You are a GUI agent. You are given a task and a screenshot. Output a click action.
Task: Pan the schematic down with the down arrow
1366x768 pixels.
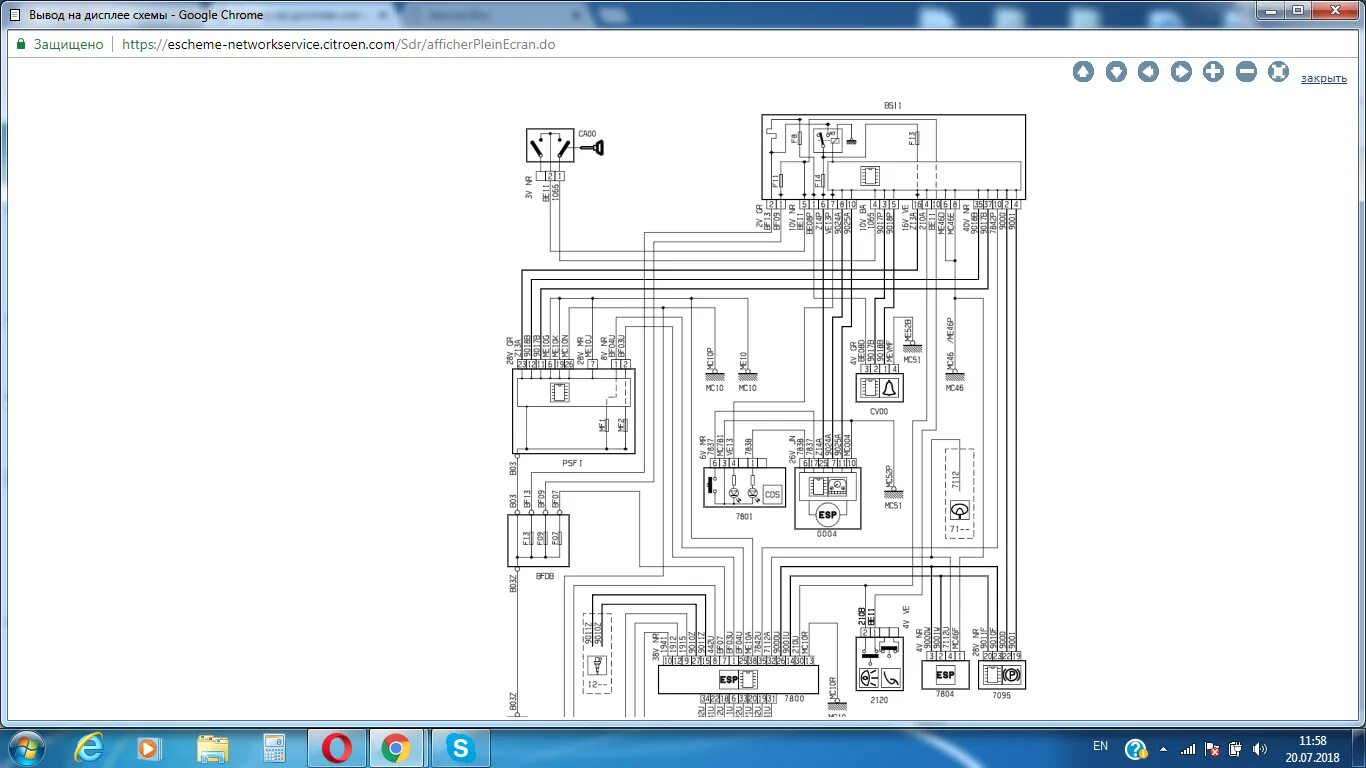1116,72
